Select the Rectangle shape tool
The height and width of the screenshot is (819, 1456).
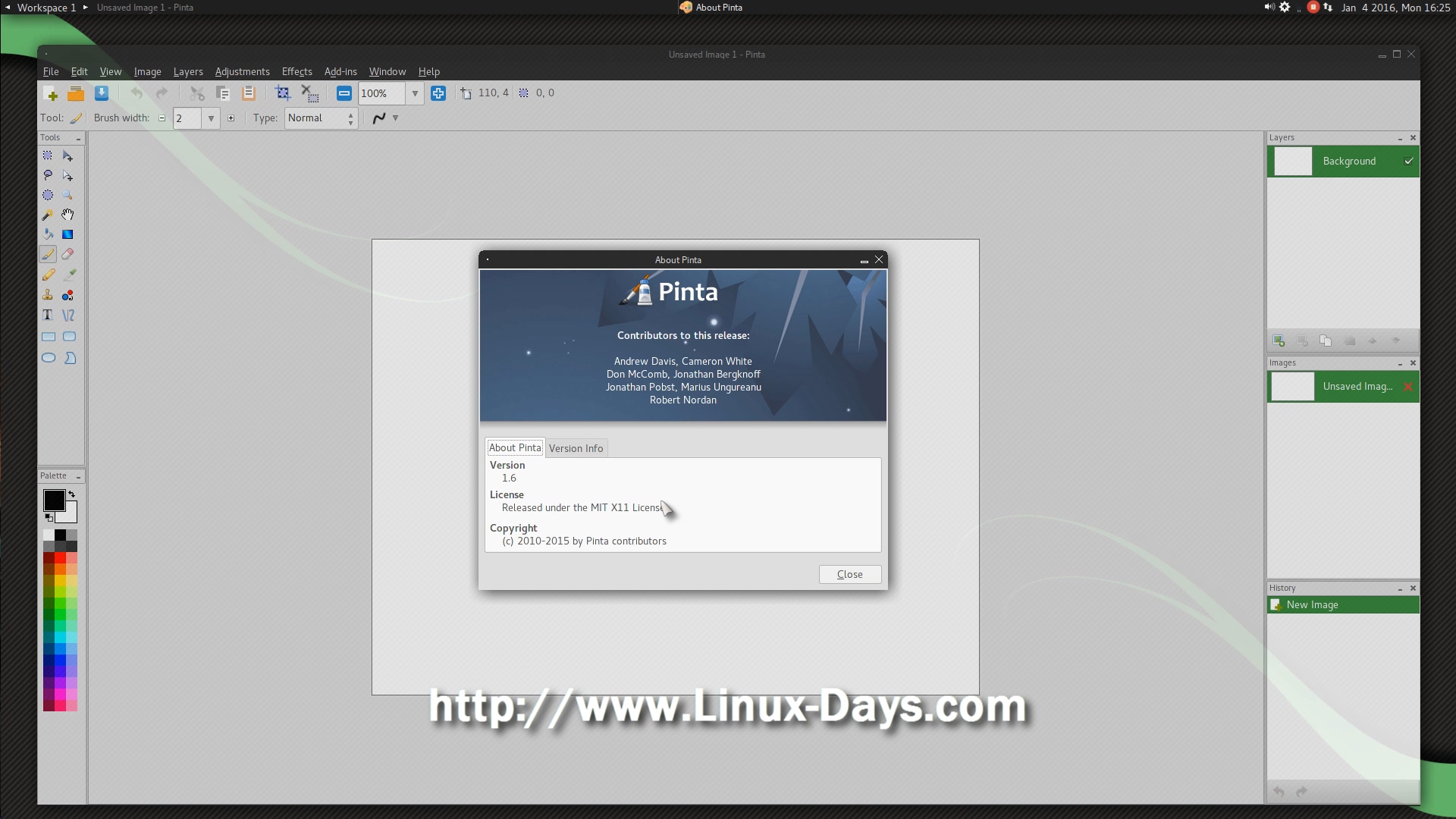click(x=49, y=336)
